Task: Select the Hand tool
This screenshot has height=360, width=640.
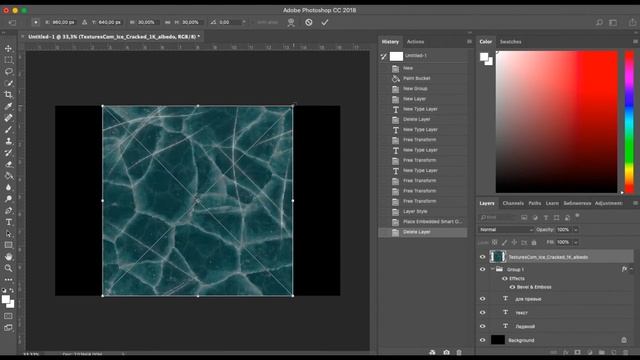Action: click(x=8, y=257)
